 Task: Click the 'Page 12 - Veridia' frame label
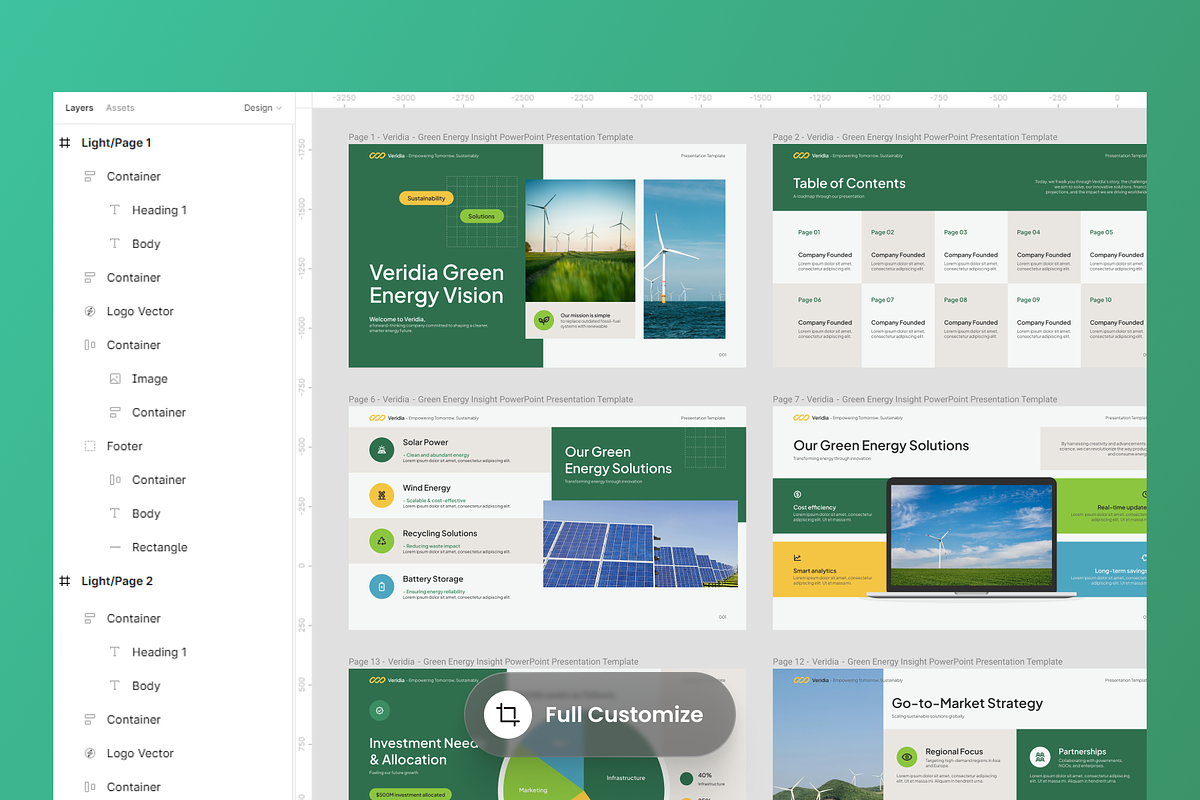tap(917, 661)
